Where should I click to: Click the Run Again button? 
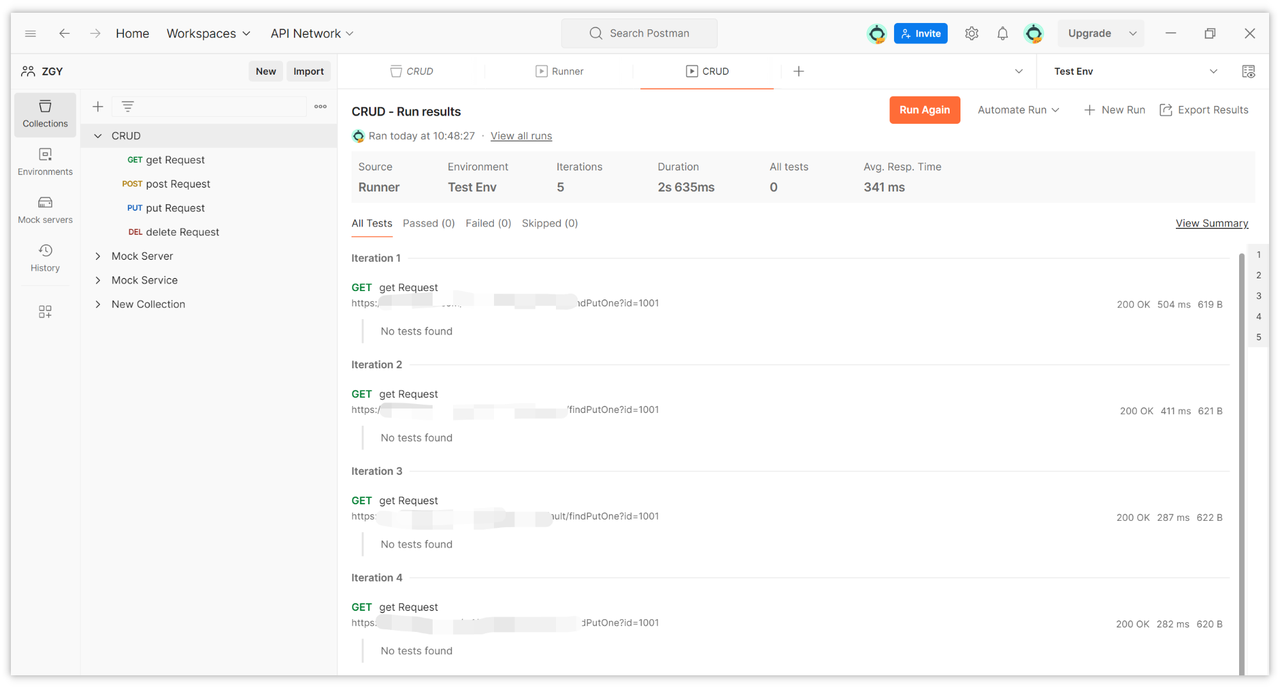(x=925, y=110)
